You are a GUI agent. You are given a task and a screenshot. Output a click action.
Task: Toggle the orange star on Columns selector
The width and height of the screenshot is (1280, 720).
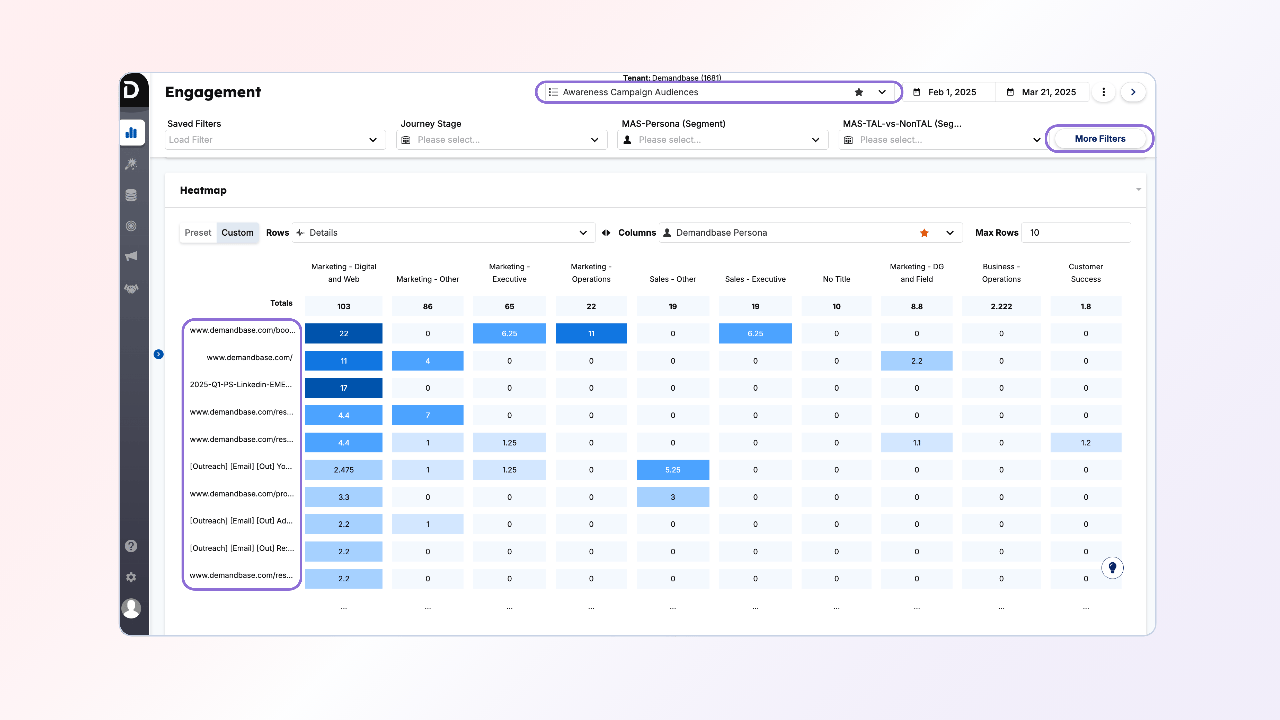click(x=924, y=233)
